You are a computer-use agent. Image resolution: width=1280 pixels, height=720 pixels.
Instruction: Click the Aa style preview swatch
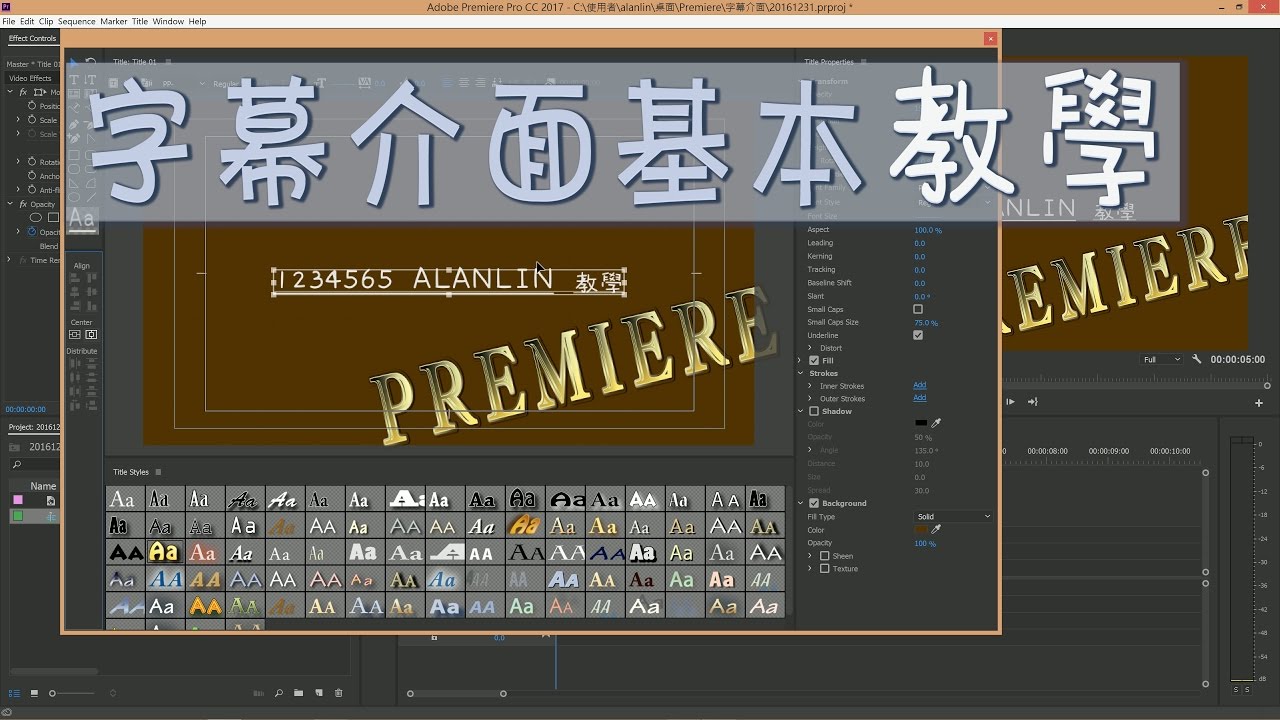pyautogui.click(x=82, y=219)
